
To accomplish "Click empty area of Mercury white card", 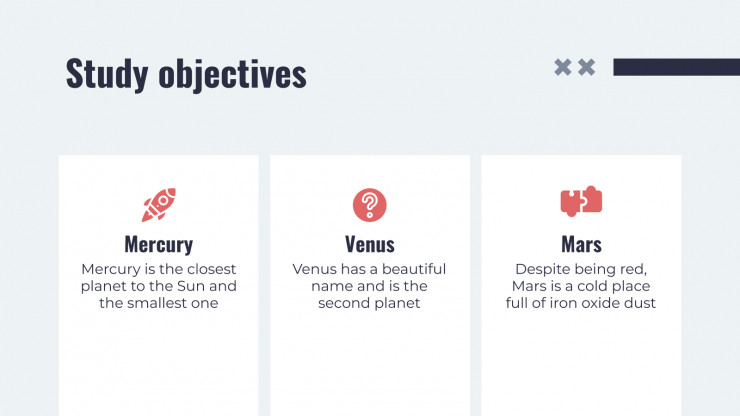I will tap(159, 364).
